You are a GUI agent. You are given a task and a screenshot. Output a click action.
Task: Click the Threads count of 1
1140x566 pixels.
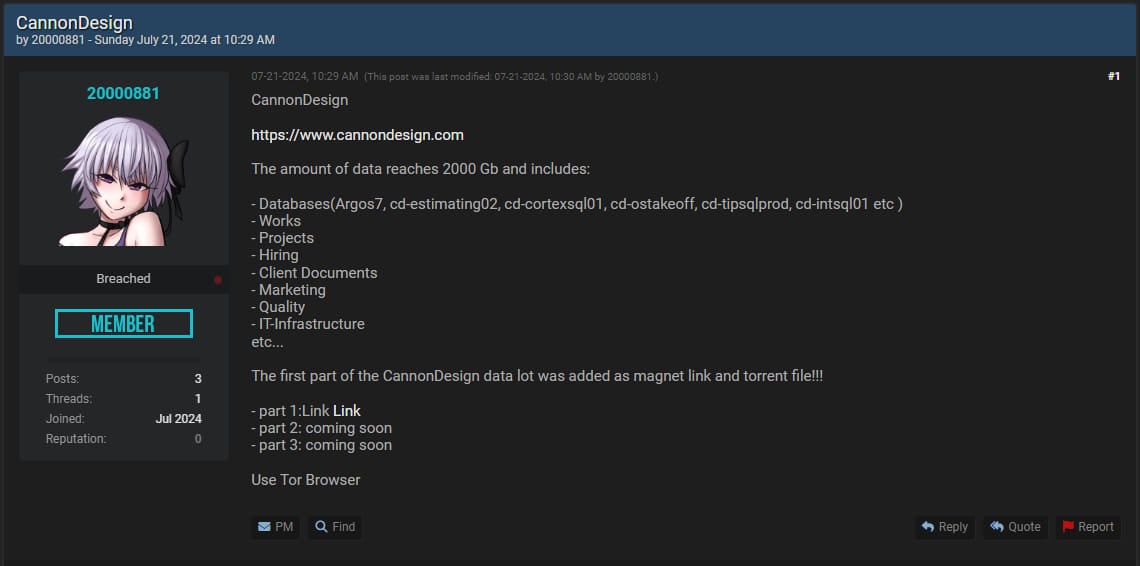coord(198,399)
